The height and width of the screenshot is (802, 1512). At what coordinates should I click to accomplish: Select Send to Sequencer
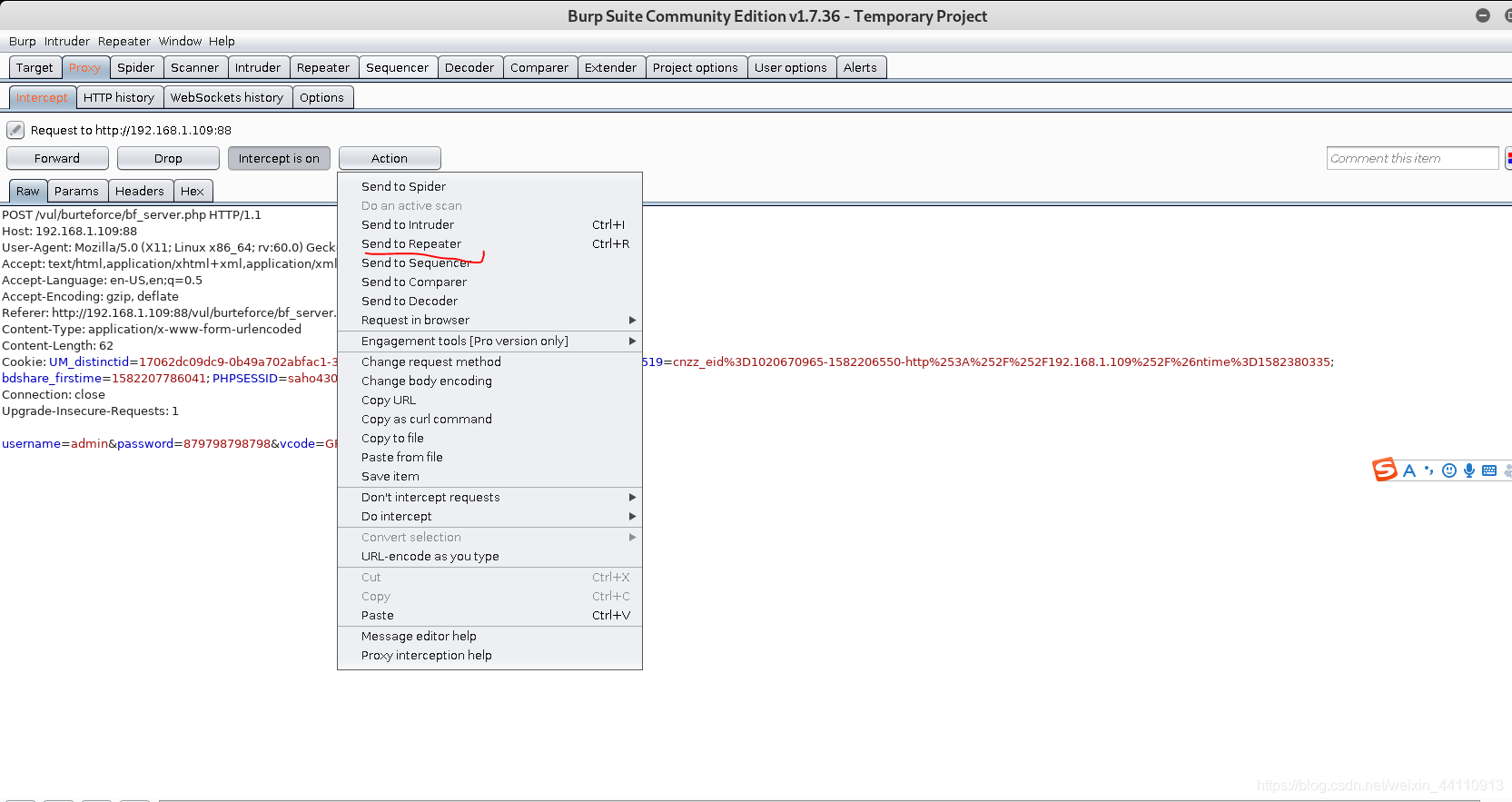(489, 262)
